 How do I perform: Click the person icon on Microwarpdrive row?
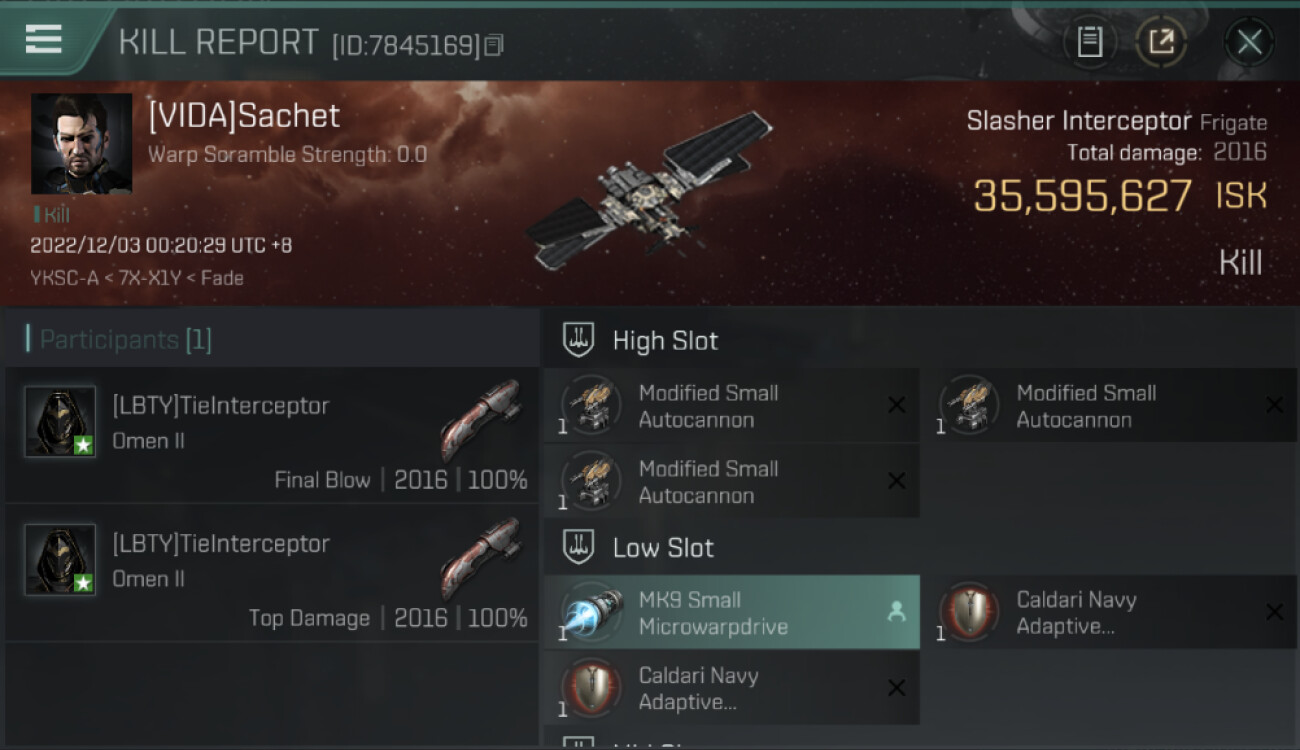(896, 613)
